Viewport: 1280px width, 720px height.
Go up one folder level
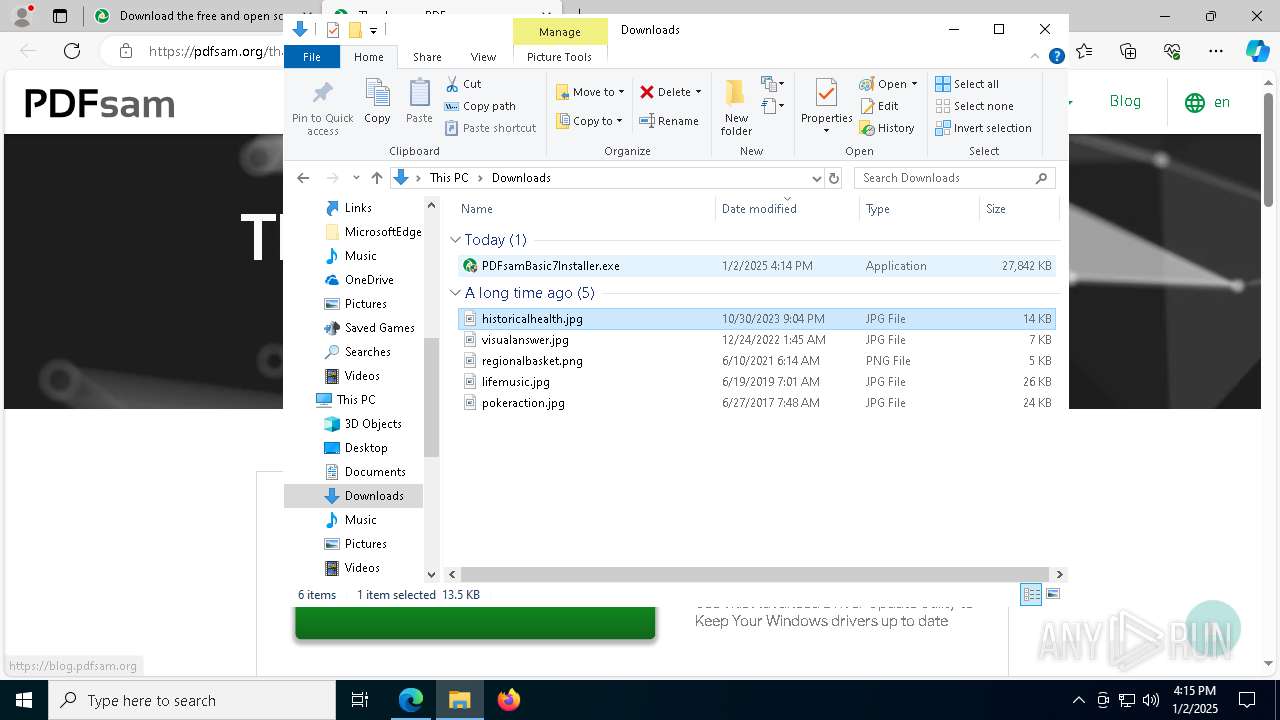pos(376,178)
